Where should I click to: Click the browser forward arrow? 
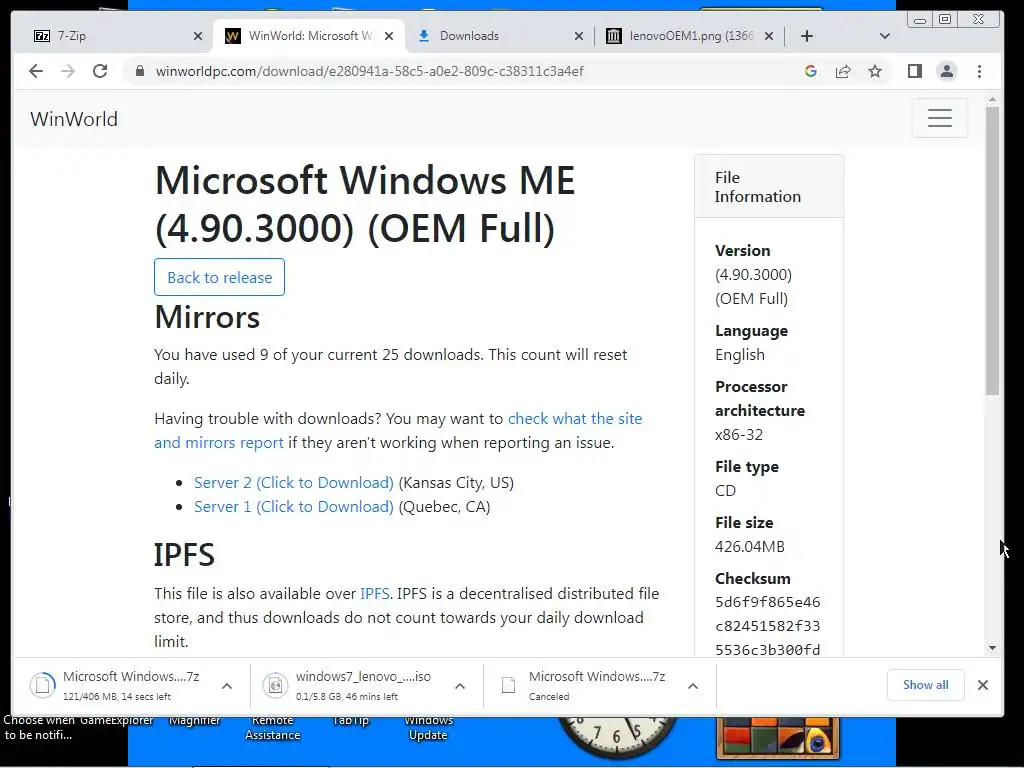coord(68,71)
